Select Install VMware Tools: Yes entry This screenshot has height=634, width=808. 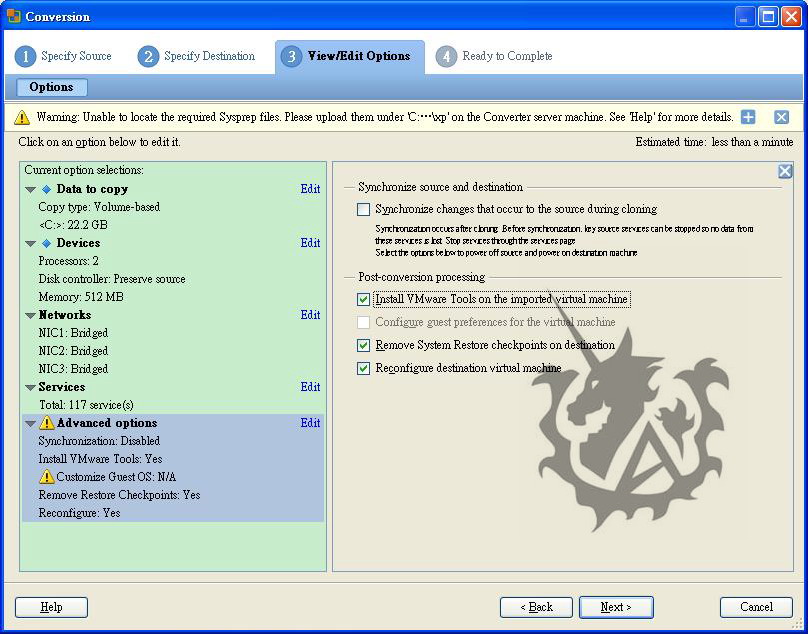pyautogui.click(x=100, y=459)
